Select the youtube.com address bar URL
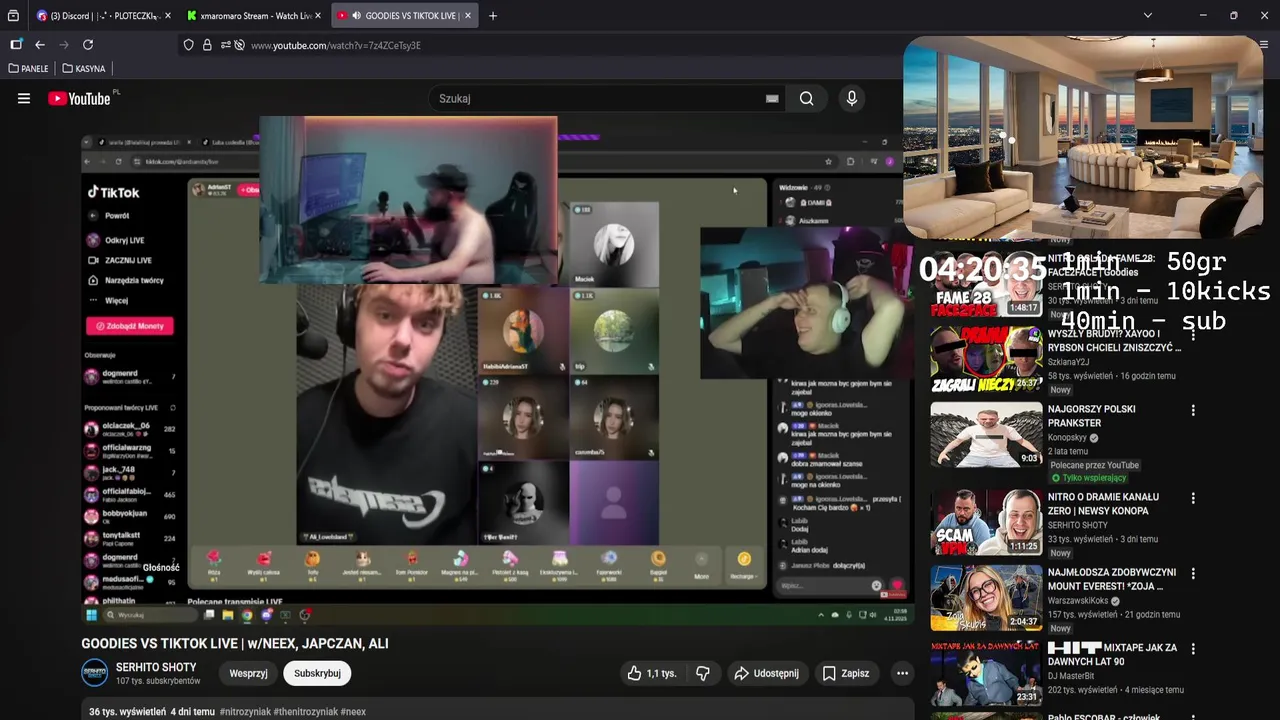This screenshot has height=720, width=1280. click(x=335, y=45)
